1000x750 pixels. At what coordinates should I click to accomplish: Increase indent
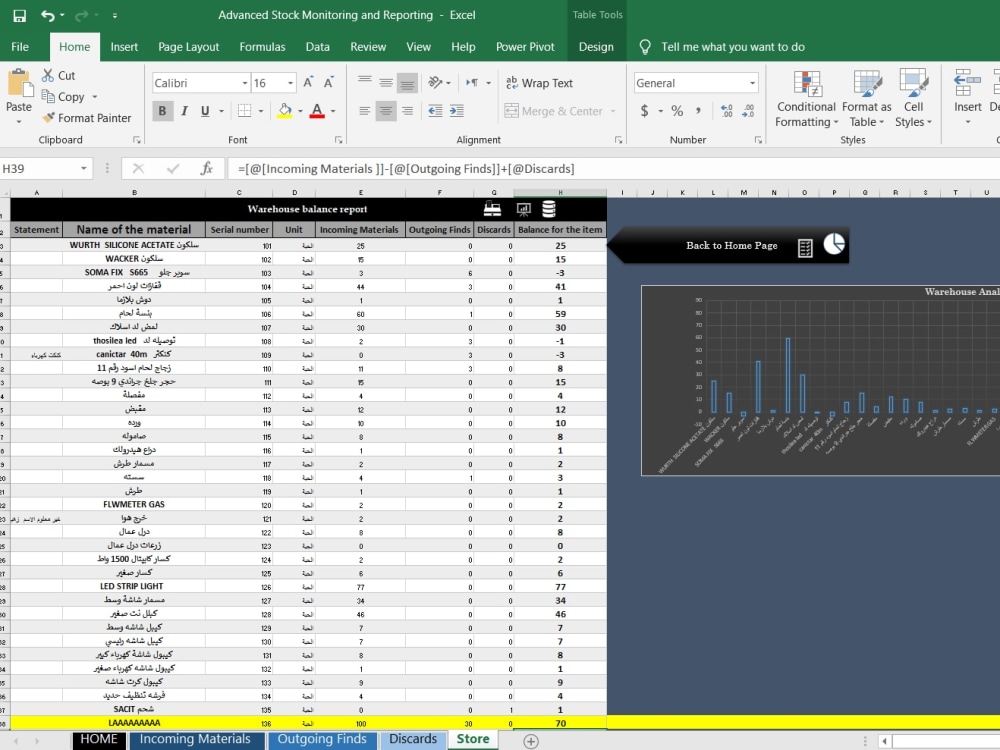pyautogui.click(x=457, y=111)
